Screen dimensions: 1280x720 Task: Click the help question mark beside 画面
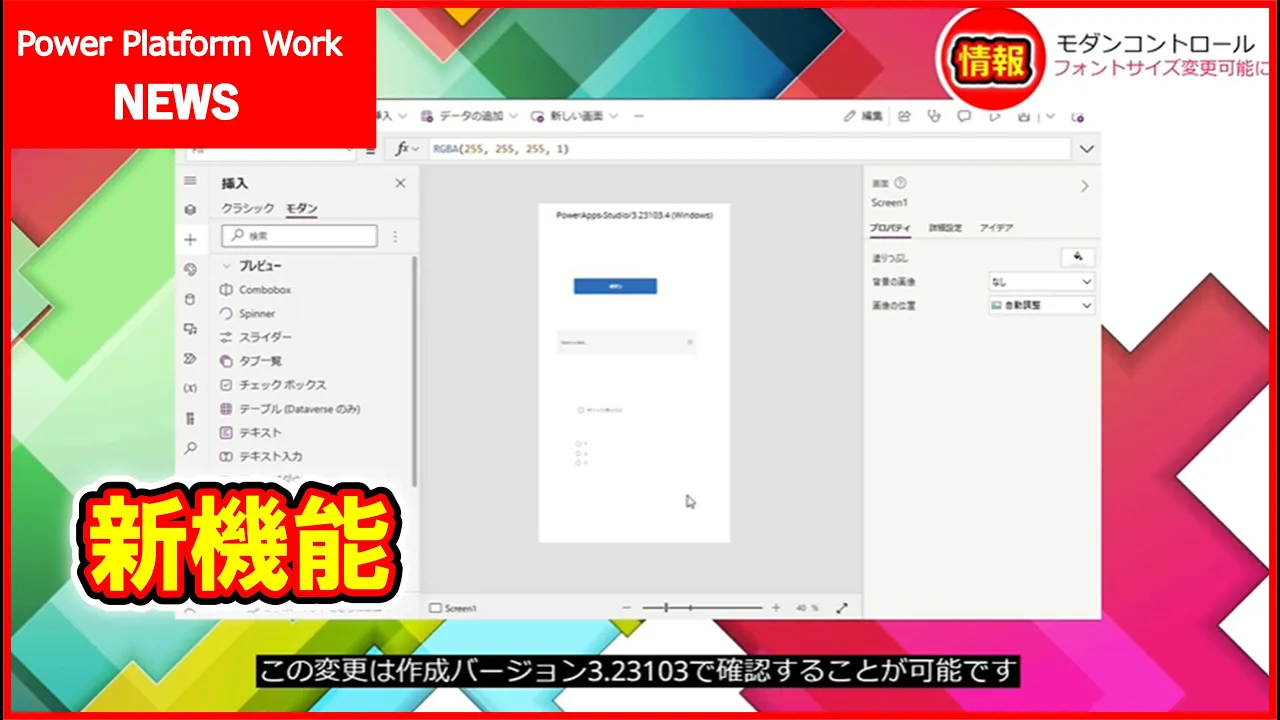(x=900, y=183)
